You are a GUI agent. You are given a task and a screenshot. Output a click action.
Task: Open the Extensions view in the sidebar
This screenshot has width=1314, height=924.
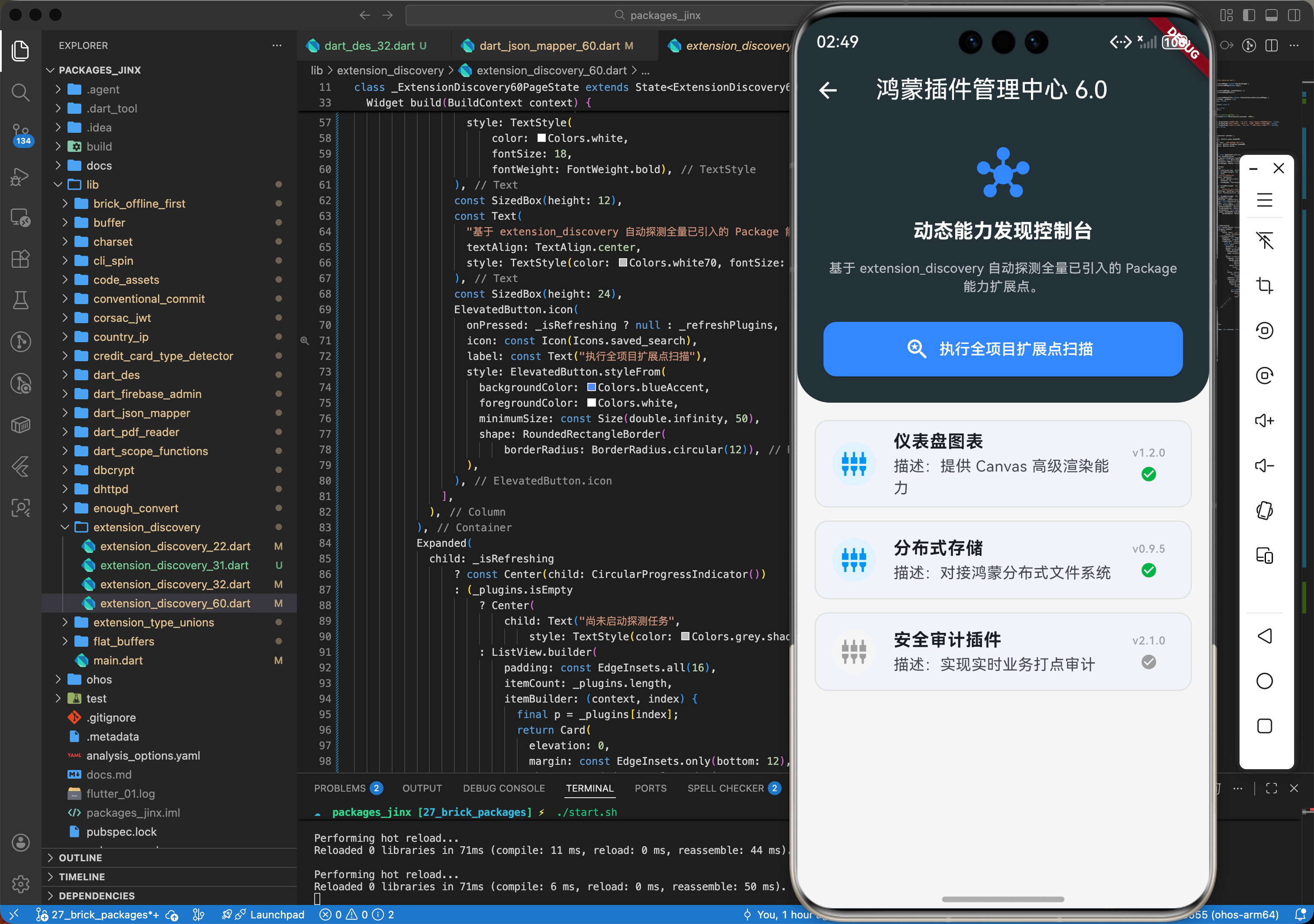(x=21, y=259)
